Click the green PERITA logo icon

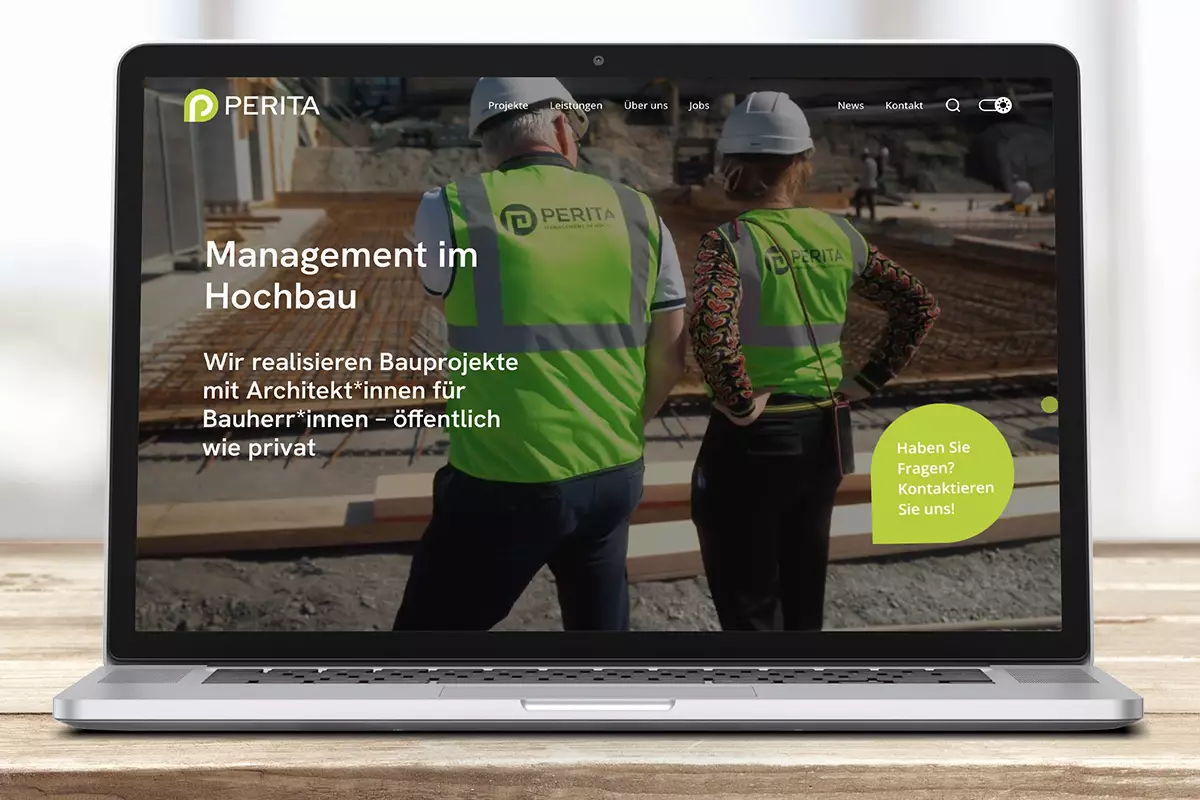coord(200,105)
